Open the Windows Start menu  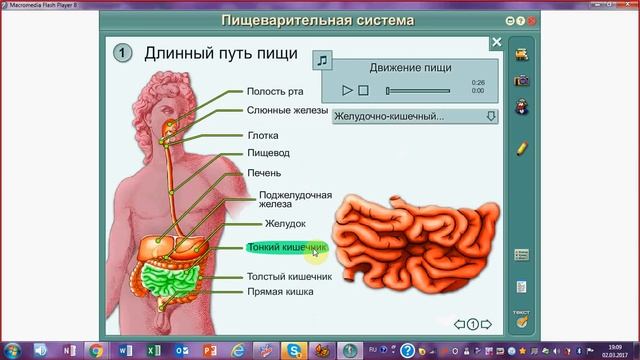(x=12, y=351)
